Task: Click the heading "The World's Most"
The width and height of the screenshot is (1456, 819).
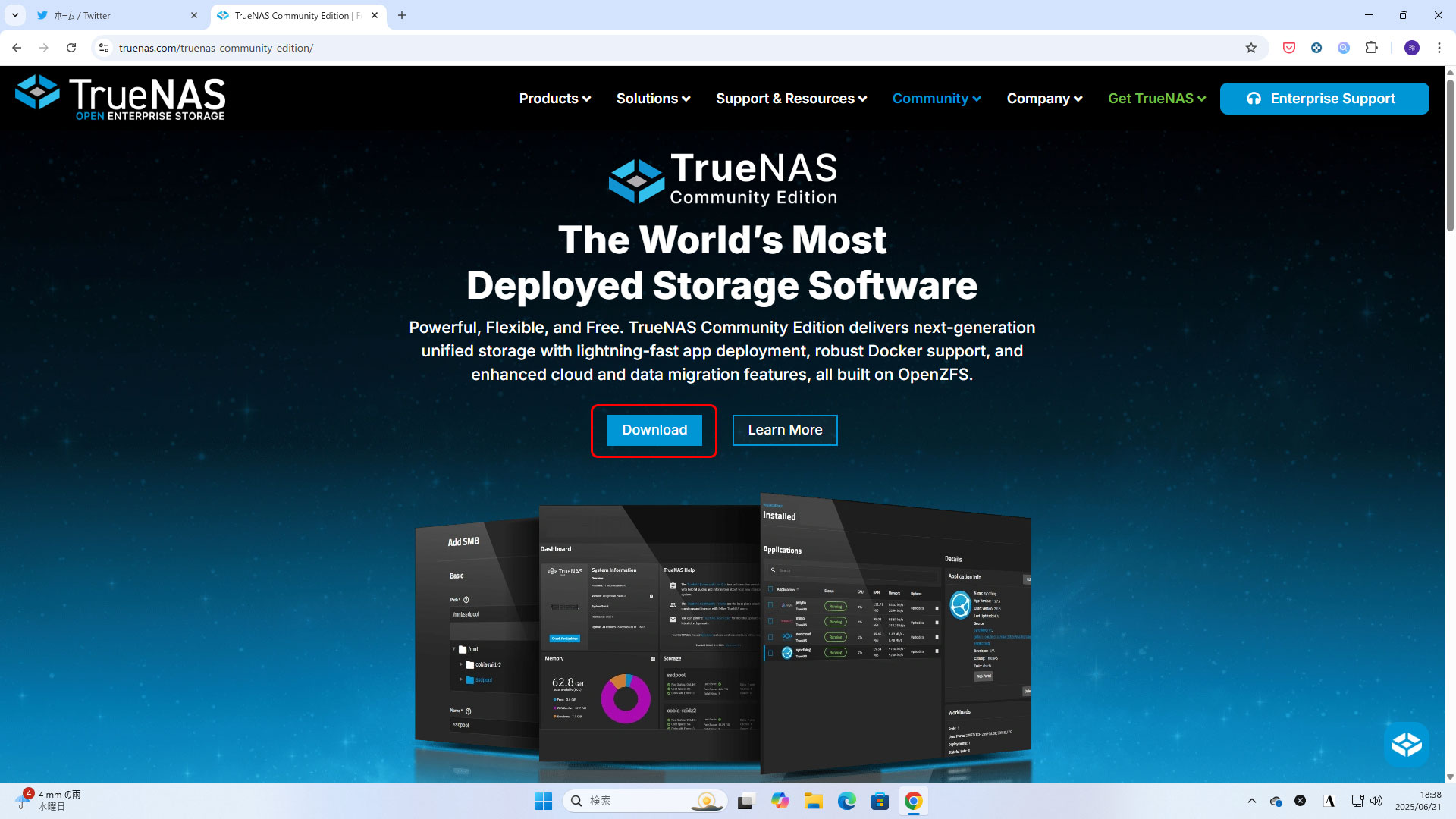Action: pyautogui.click(x=723, y=240)
